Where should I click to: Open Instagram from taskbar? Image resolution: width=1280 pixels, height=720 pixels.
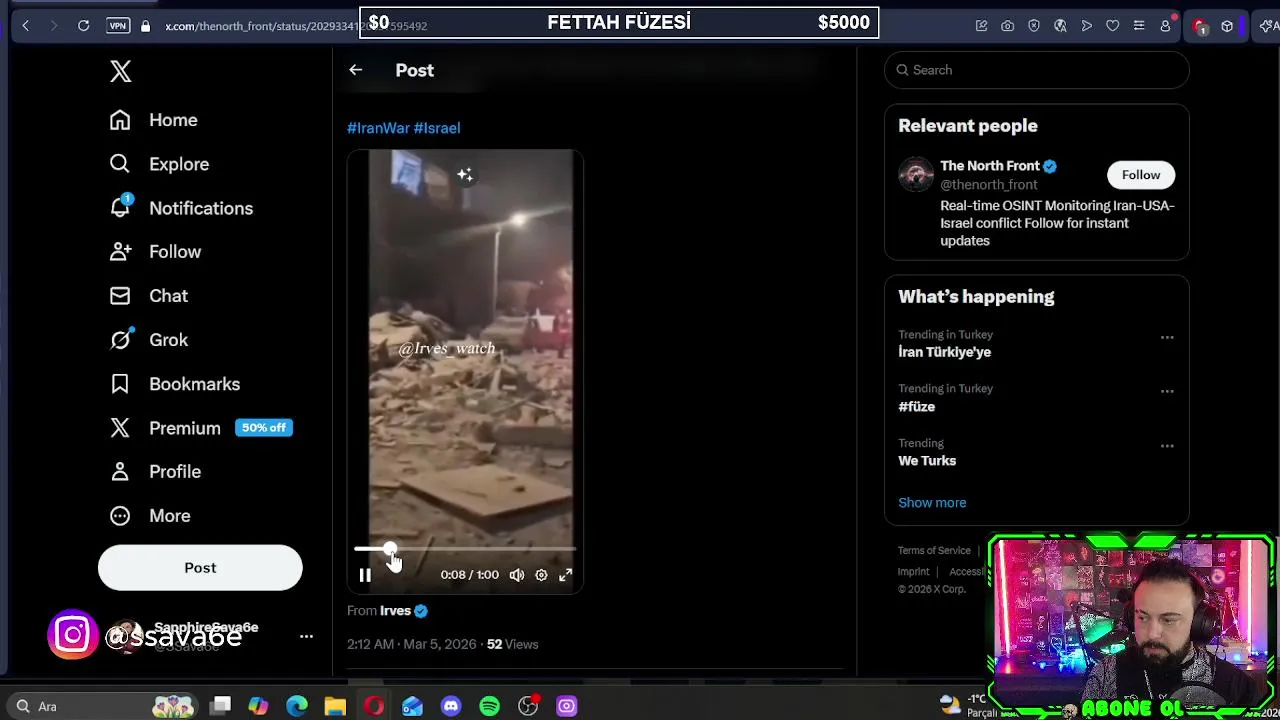pyautogui.click(x=566, y=706)
